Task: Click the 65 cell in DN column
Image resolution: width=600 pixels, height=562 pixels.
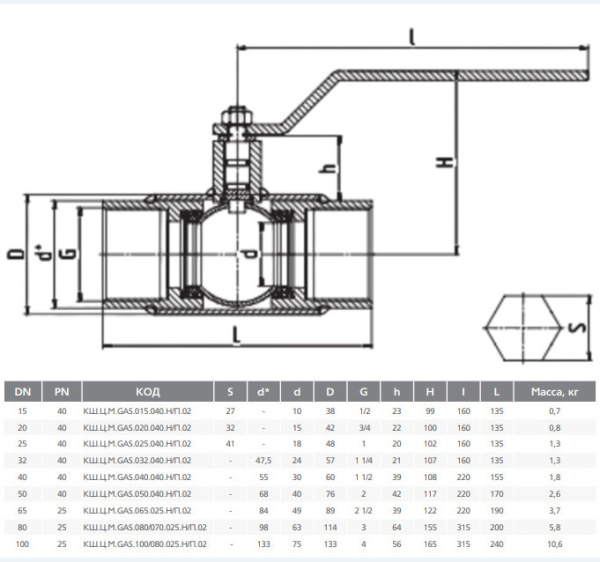Action: (x=22, y=510)
